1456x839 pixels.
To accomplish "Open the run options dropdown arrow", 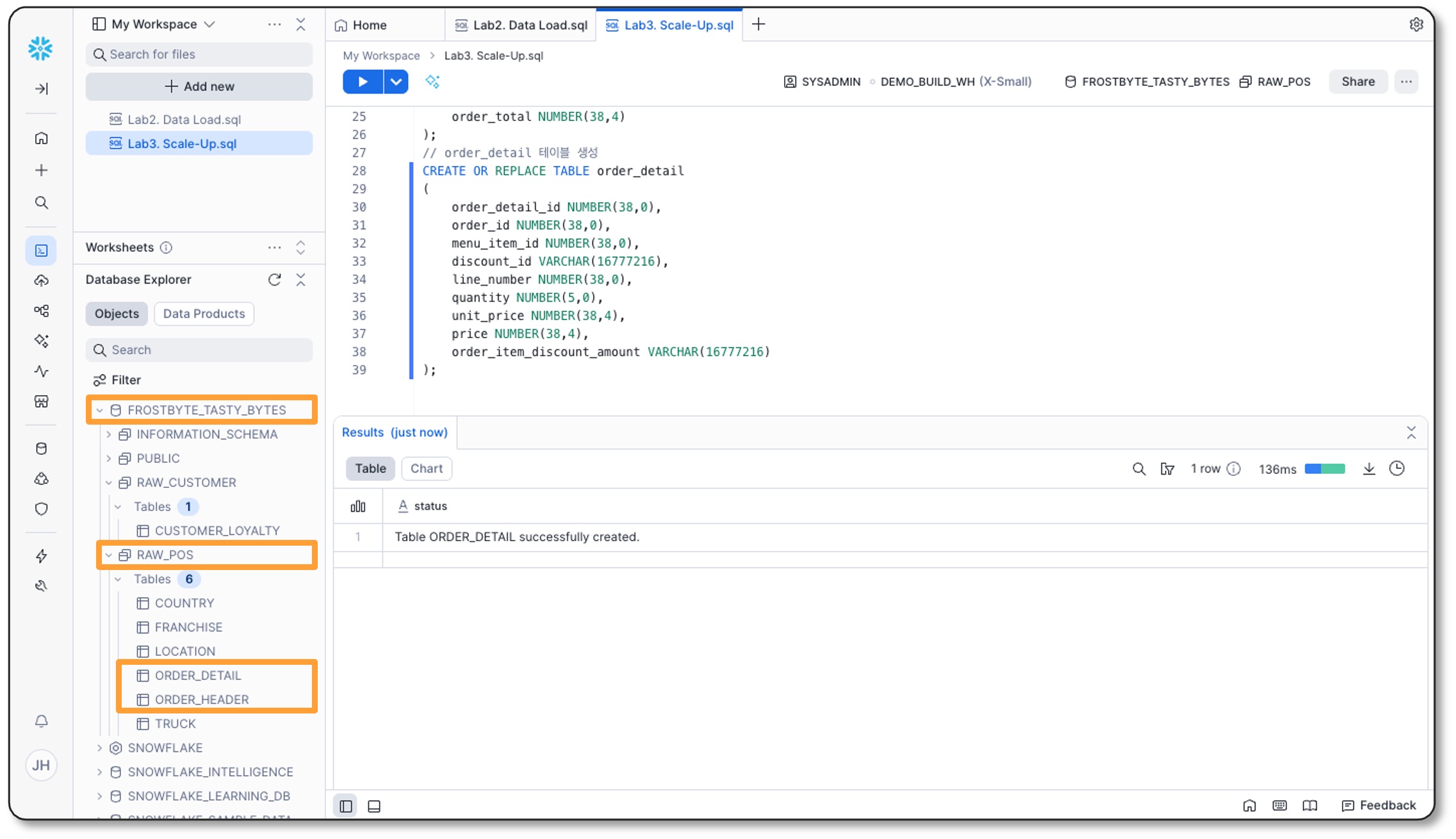I will [396, 82].
